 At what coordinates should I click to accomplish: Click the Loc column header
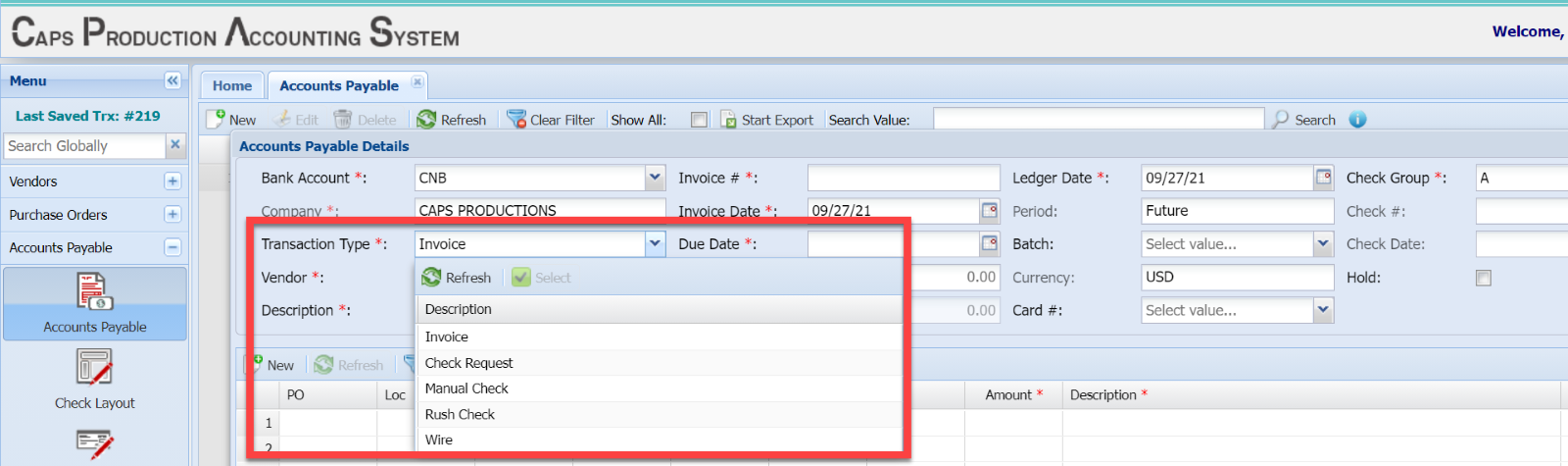coord(396,394)
